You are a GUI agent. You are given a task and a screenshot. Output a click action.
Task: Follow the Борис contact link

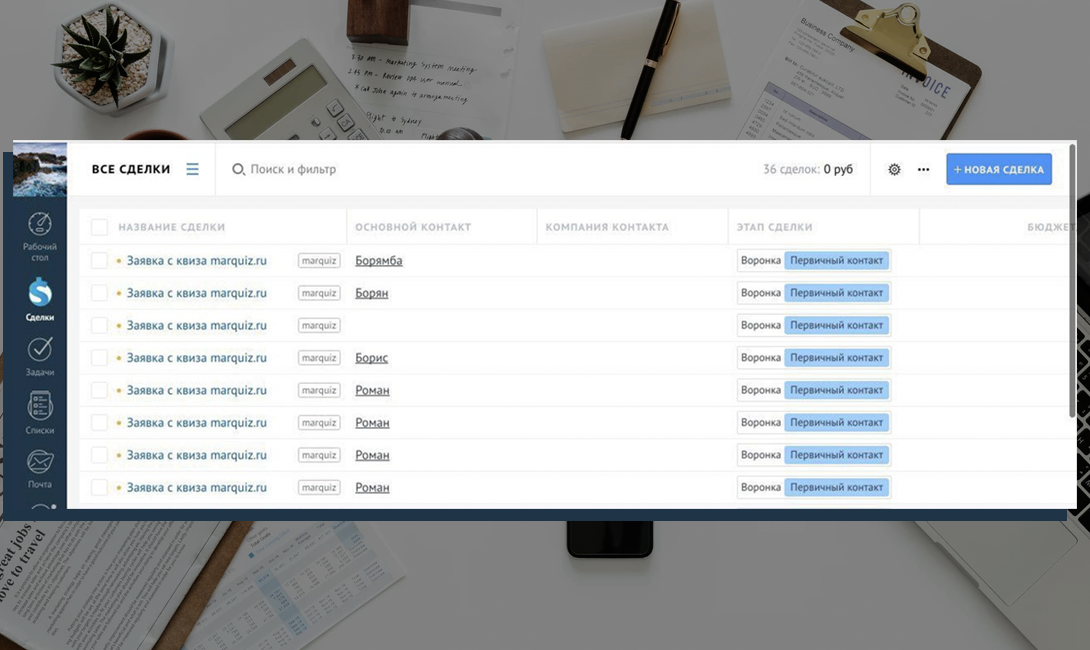371,358
